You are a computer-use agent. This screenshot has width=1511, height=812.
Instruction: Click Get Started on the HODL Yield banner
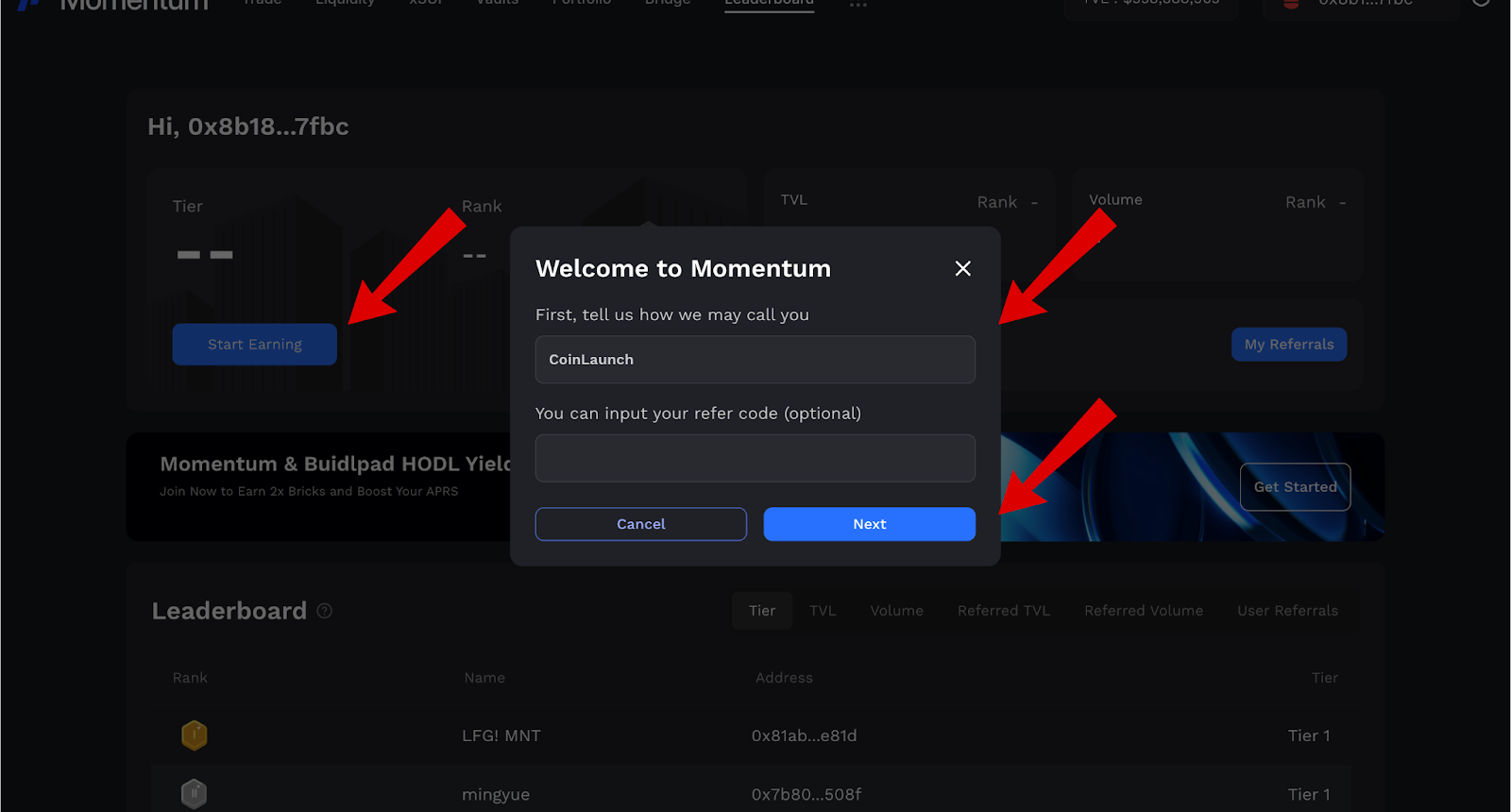pos(1295,487)
